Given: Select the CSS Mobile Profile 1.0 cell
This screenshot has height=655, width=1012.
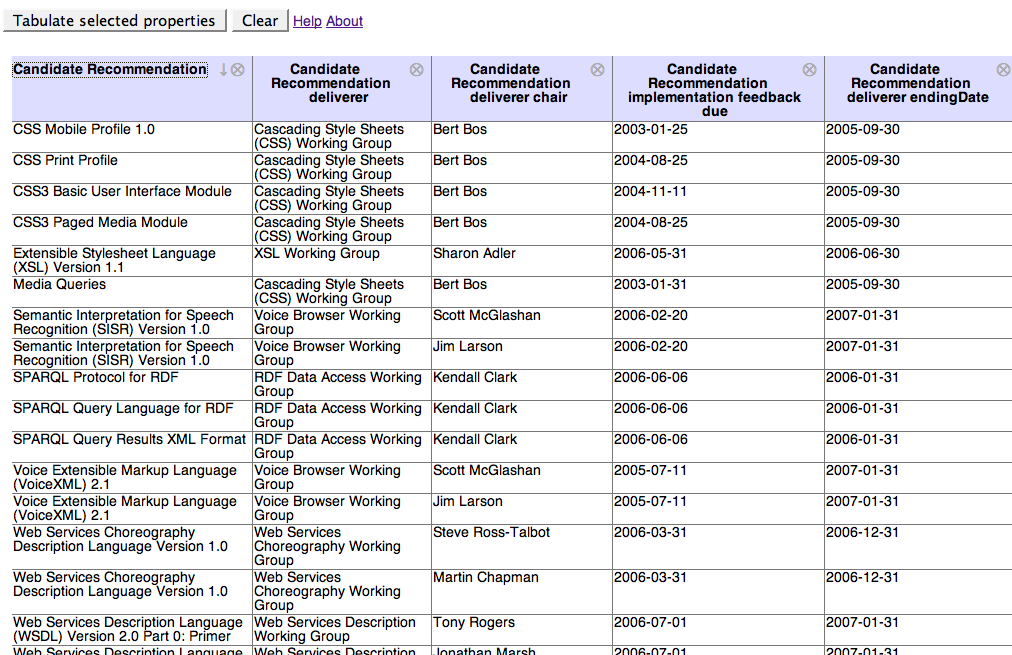Looking at the screenshot, I should point(84,130).
